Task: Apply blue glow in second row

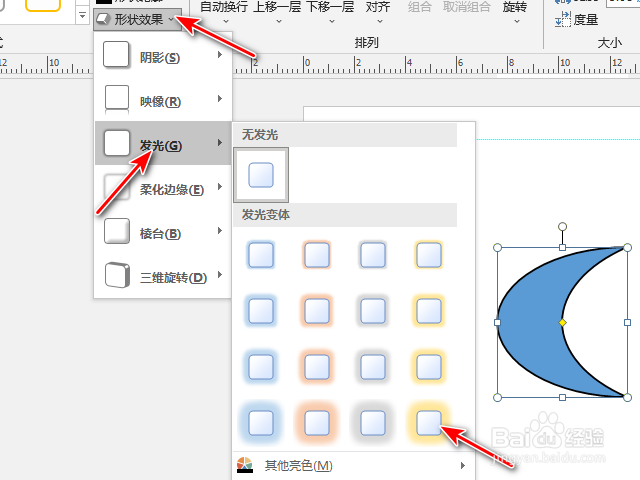Action: pos(261,311)
